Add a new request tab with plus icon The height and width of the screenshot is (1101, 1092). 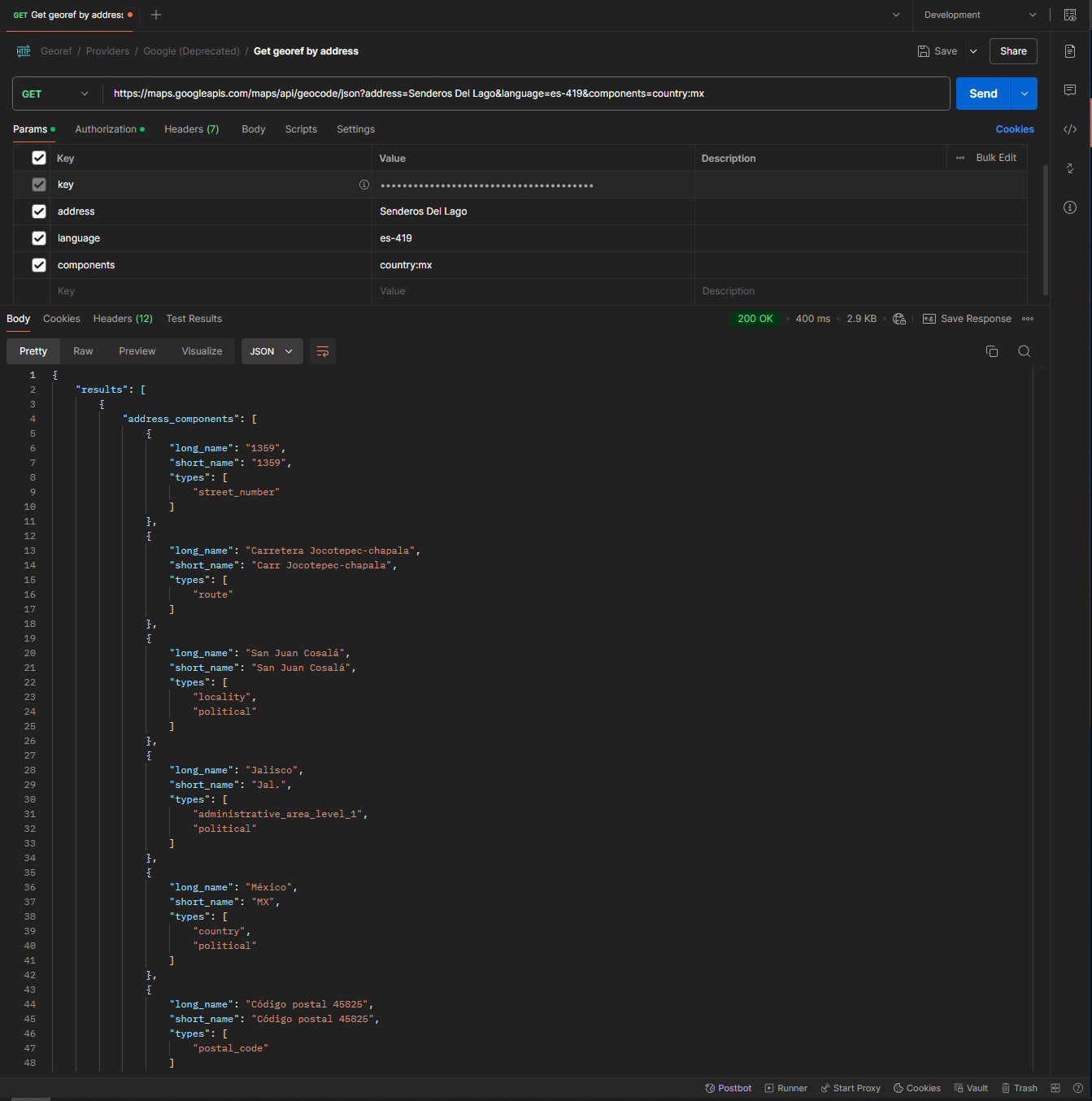pos(156,15)
